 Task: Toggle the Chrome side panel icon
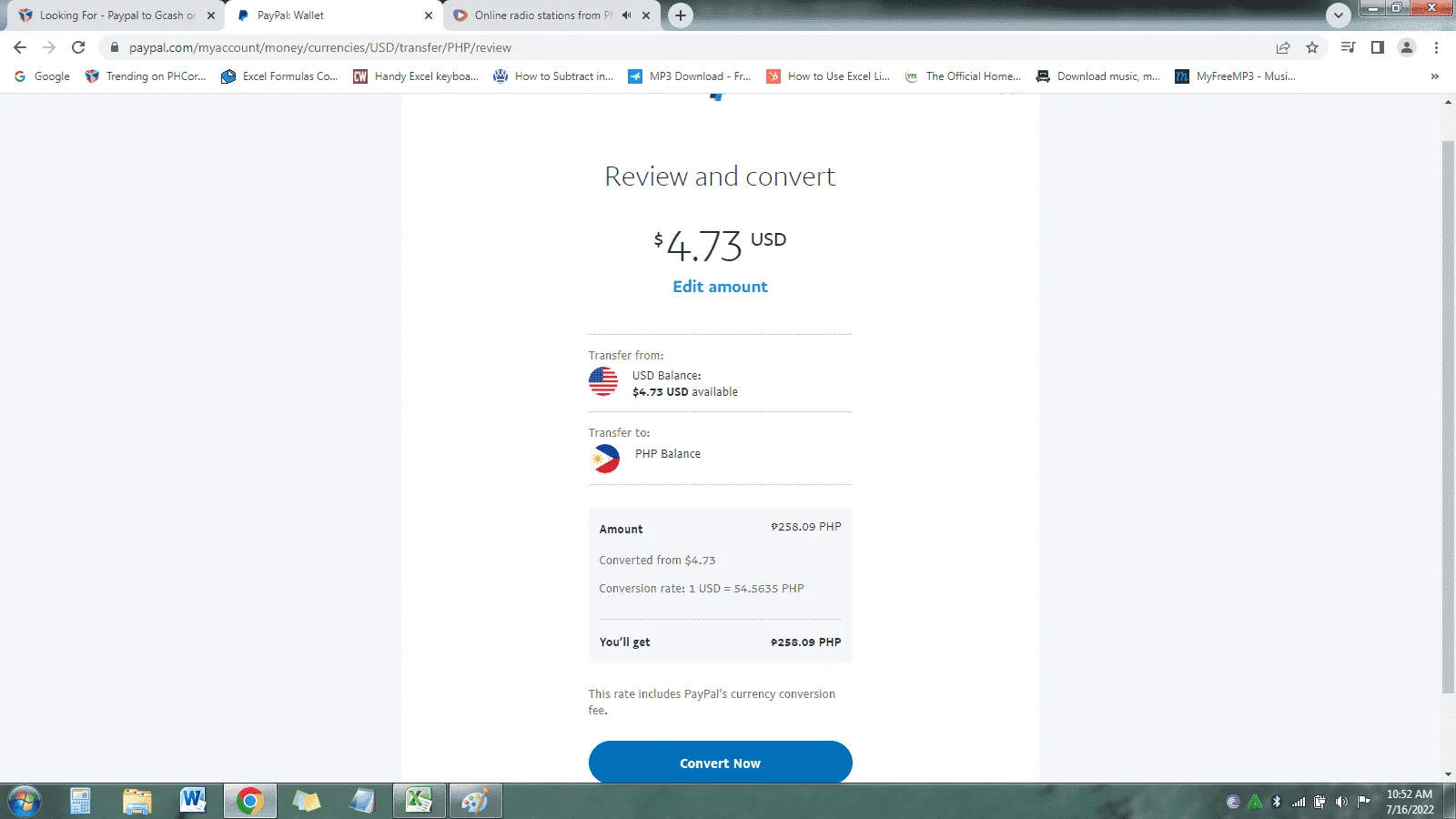tap(1378, 47)
